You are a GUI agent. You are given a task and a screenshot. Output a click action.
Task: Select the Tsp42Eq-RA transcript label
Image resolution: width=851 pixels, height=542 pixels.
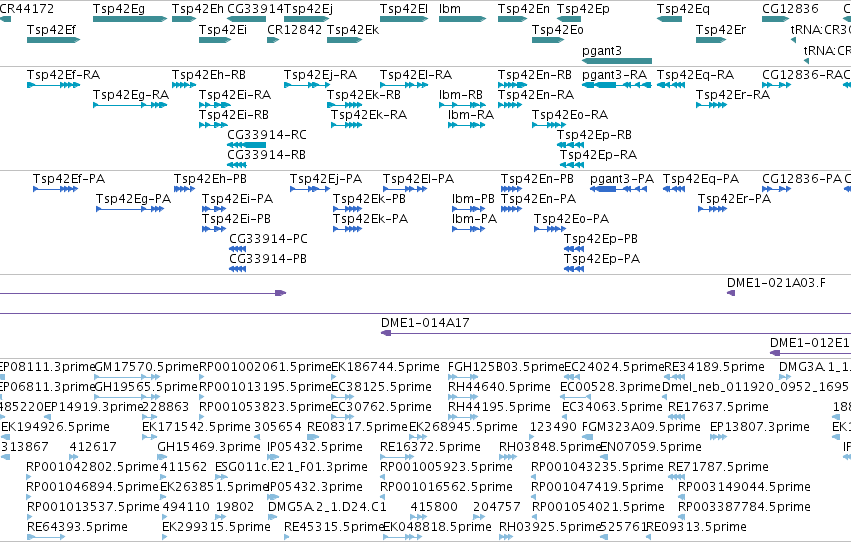click(x=695, y=74)
